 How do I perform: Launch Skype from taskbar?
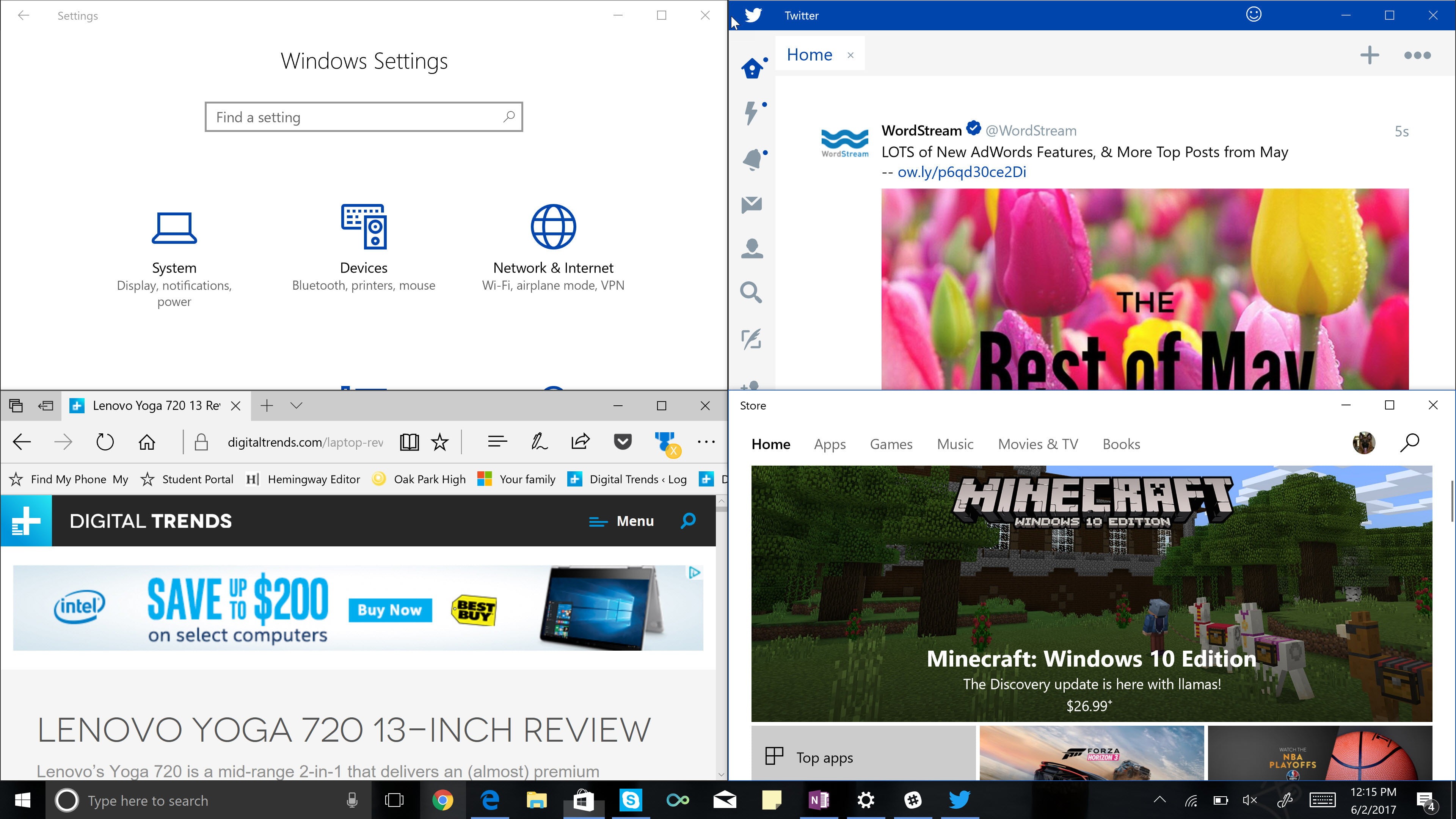pyautogui.click(x=630, y=800)
